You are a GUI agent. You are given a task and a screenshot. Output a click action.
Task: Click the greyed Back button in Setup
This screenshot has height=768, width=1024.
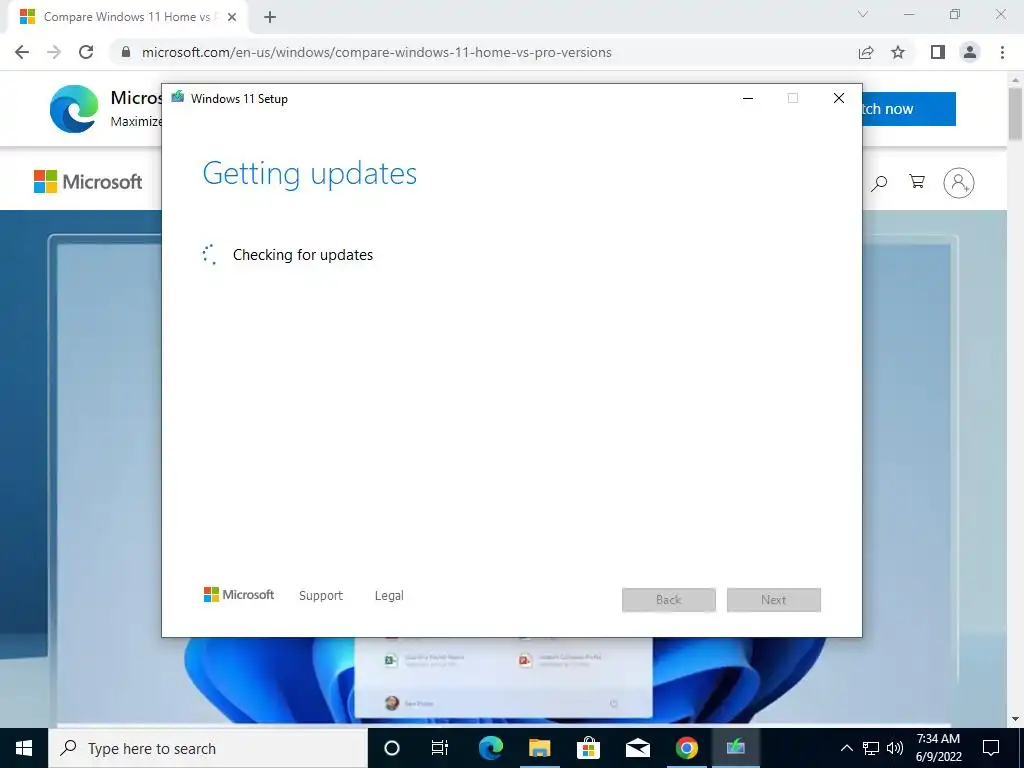point(669,600)
